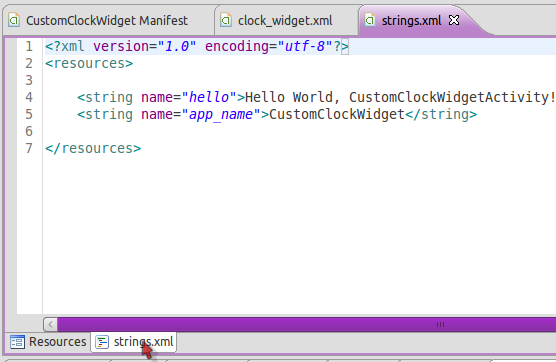This screenshot has width=556, height=362.
Task: Click line number 1 in the gutter
Action: point(29,46)
